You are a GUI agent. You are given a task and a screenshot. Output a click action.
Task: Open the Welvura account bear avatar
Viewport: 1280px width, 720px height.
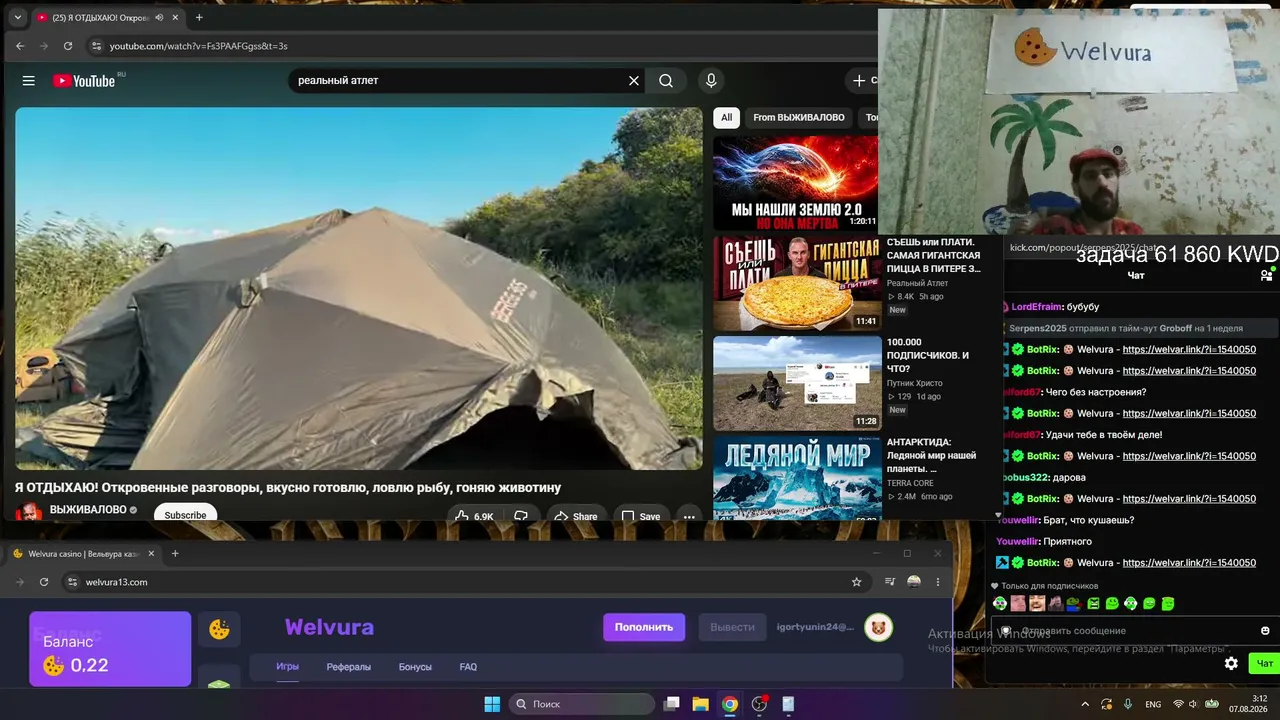point(879,627)
